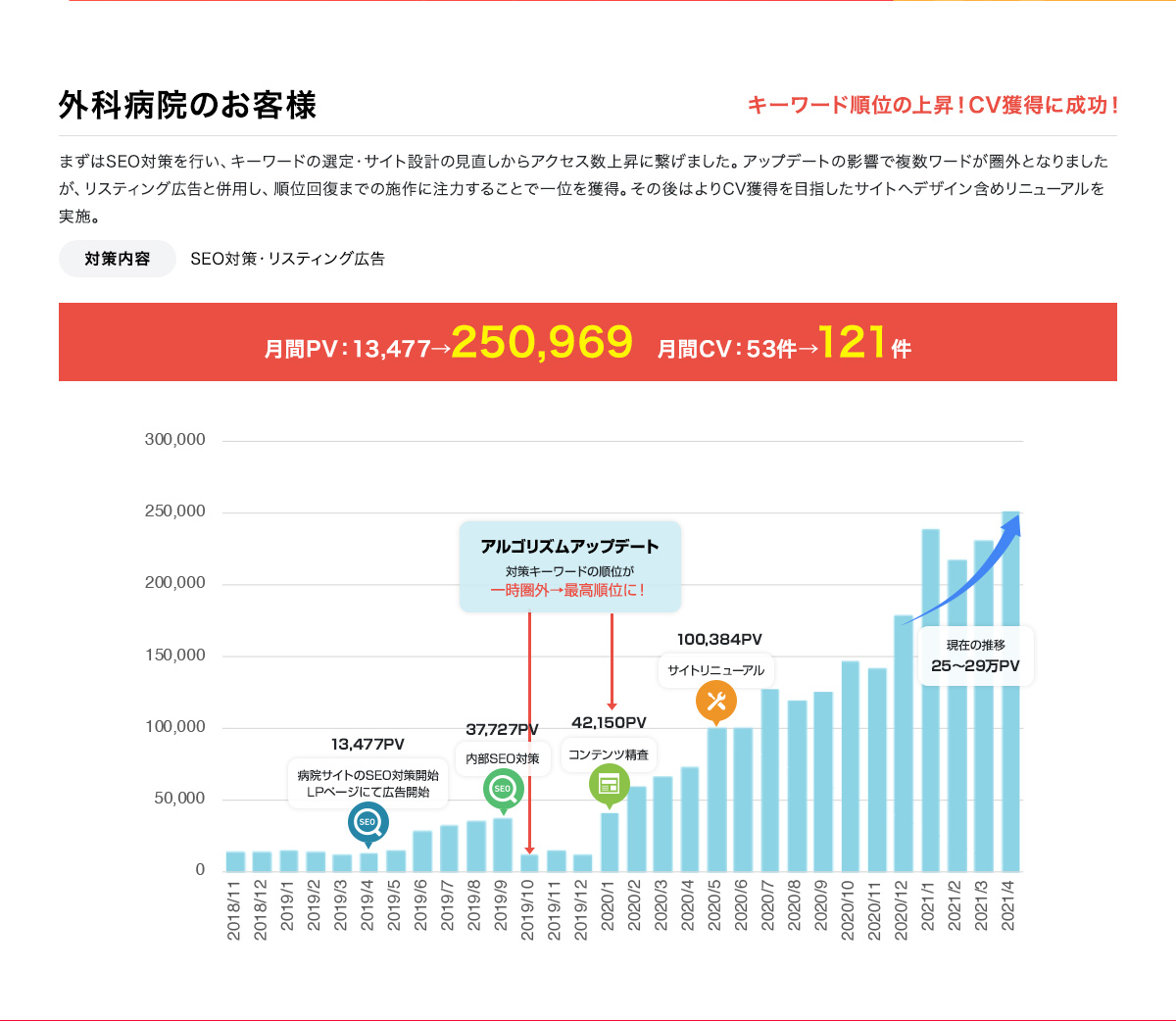Click the bar for 2018/11

pyautogui.click(x=235, y=861)
